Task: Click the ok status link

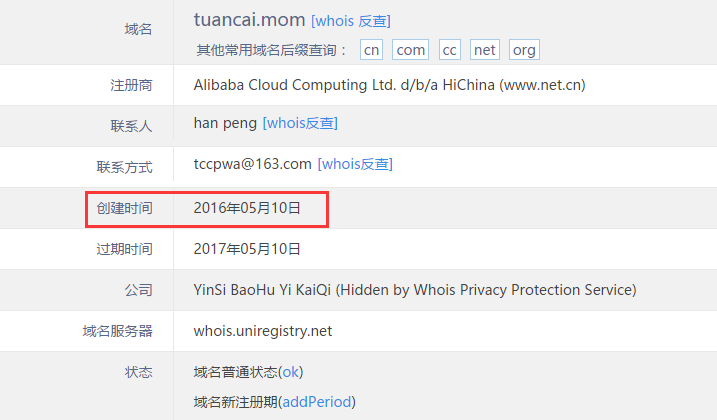Action: coord(290,372)
